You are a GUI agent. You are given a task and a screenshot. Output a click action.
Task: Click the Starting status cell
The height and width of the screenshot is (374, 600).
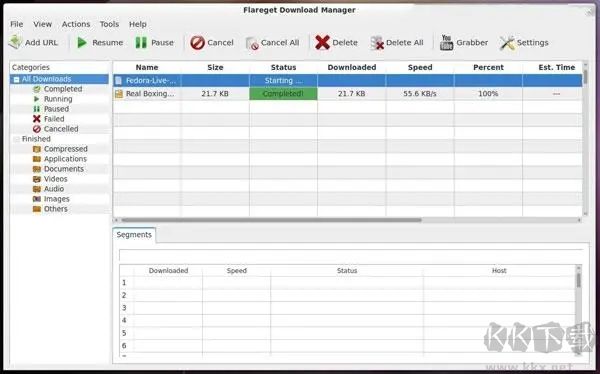point(284,80)
